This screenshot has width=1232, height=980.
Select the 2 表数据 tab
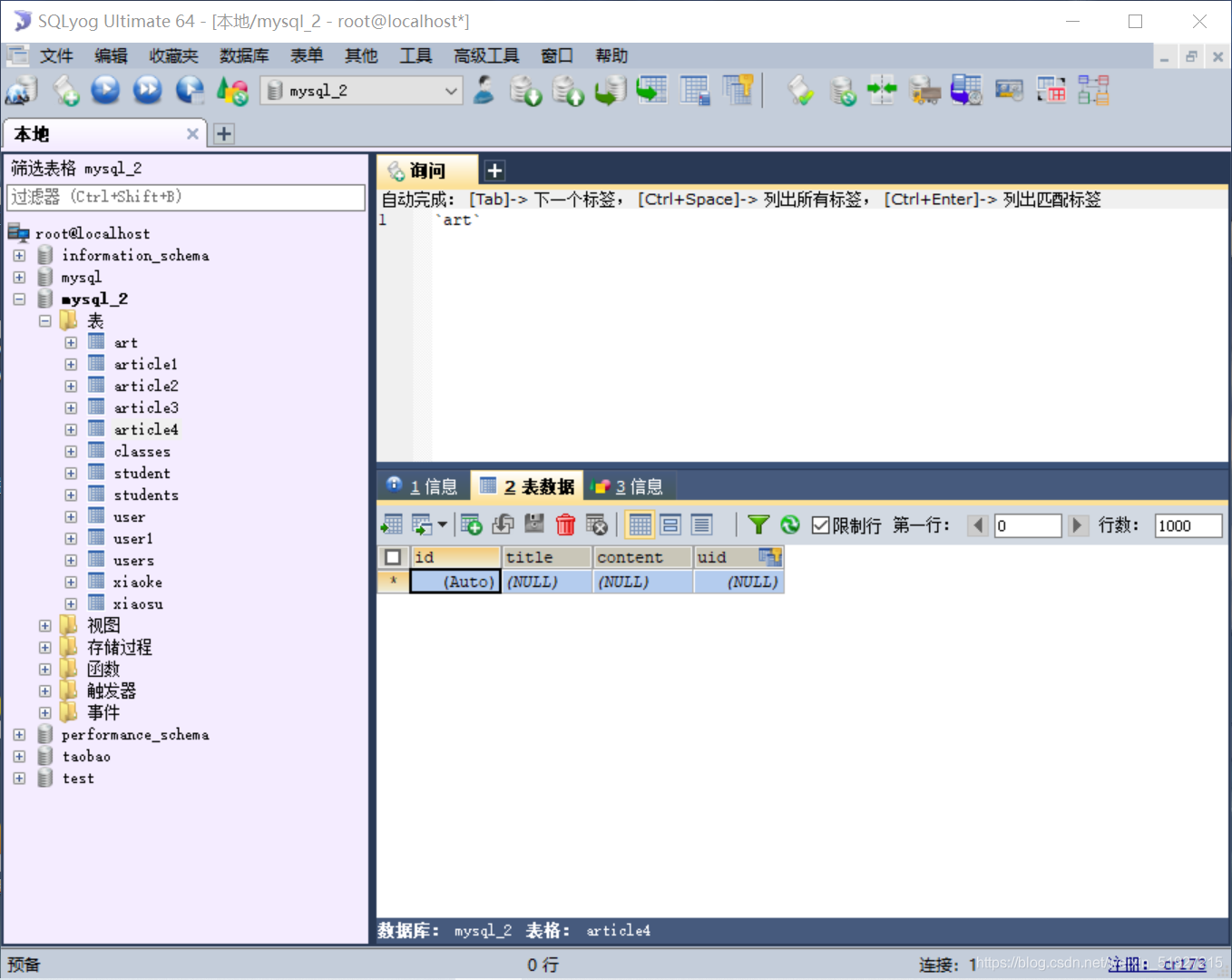[x=527, y=486]
